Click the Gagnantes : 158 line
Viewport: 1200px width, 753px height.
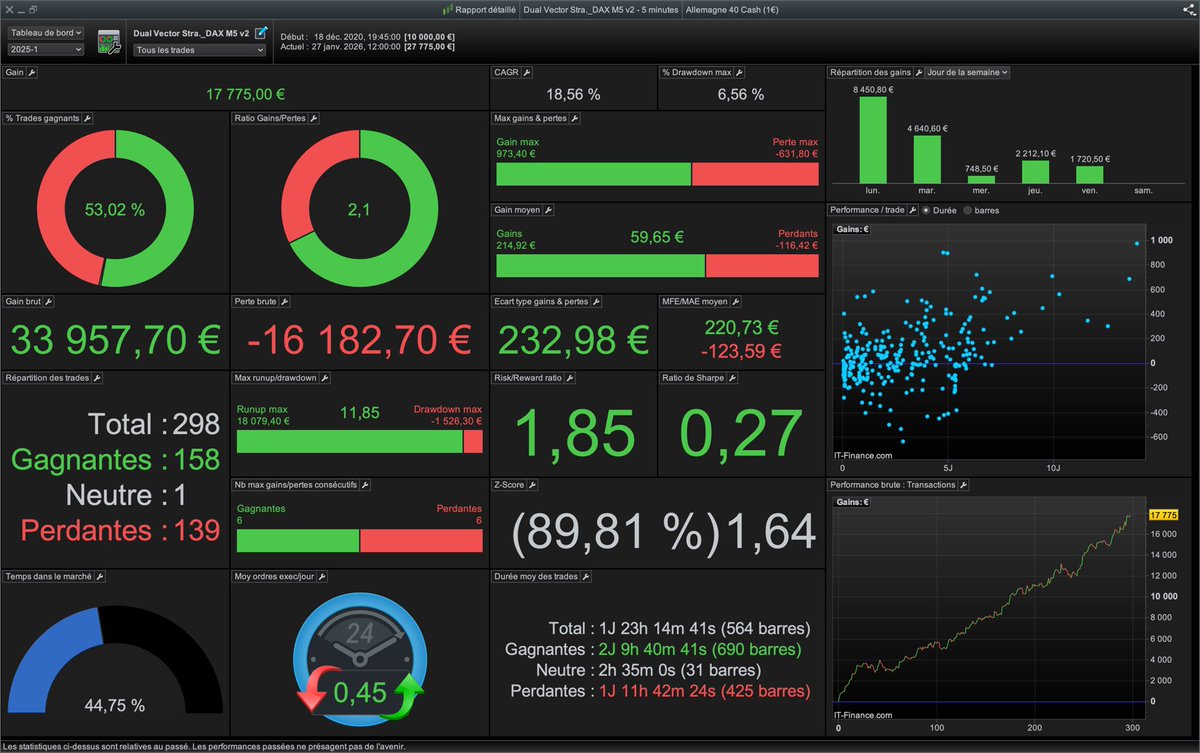pos(115,460)
